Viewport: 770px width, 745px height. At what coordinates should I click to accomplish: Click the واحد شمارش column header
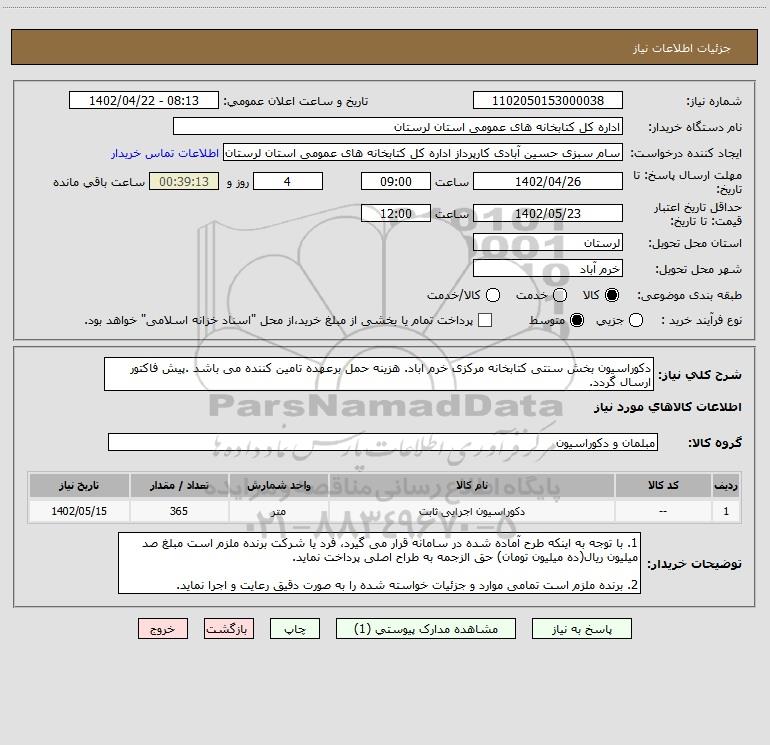[x=278, y=485]
